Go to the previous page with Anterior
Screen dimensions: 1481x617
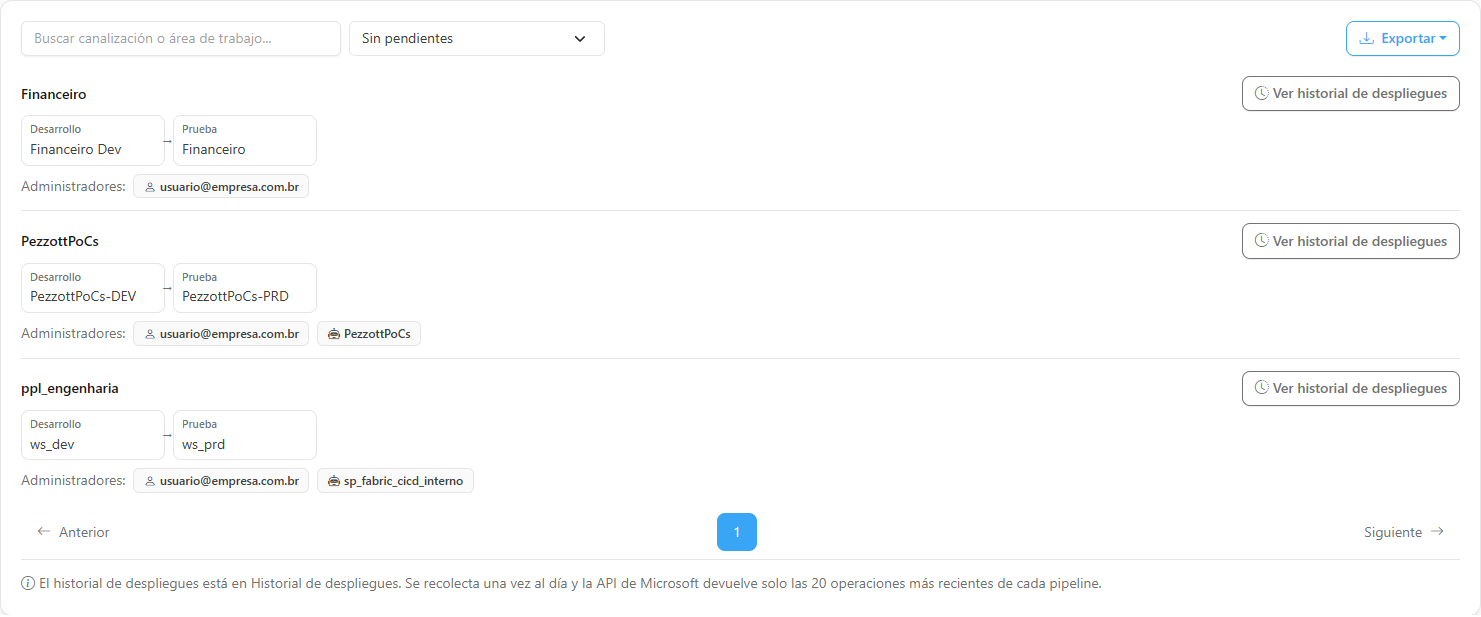[x=73, y=532]
